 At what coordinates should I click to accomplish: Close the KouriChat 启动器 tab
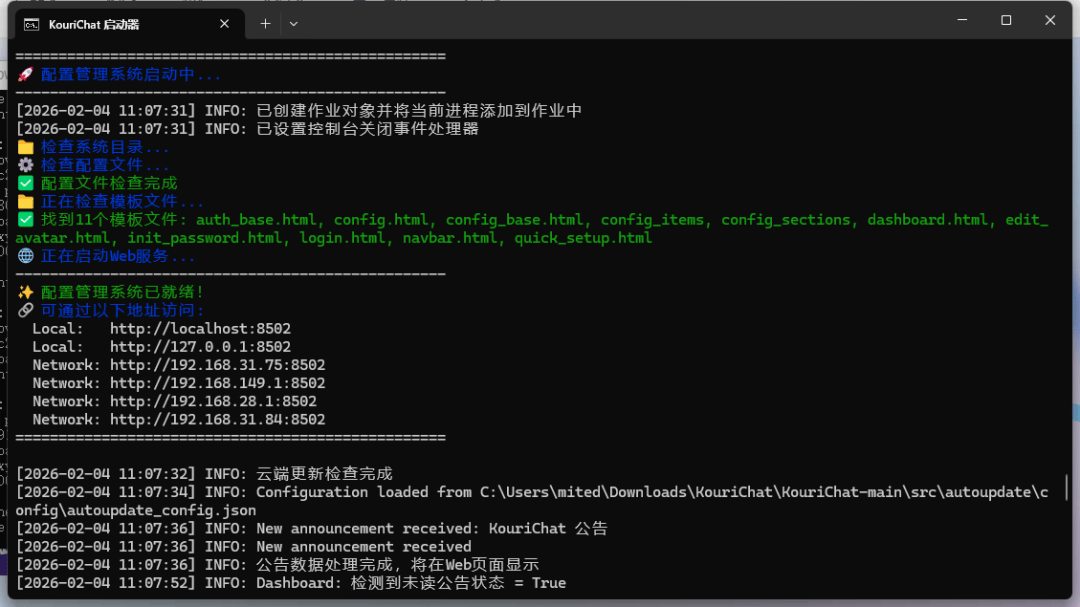pyautogui.click(x=225, y=24)
